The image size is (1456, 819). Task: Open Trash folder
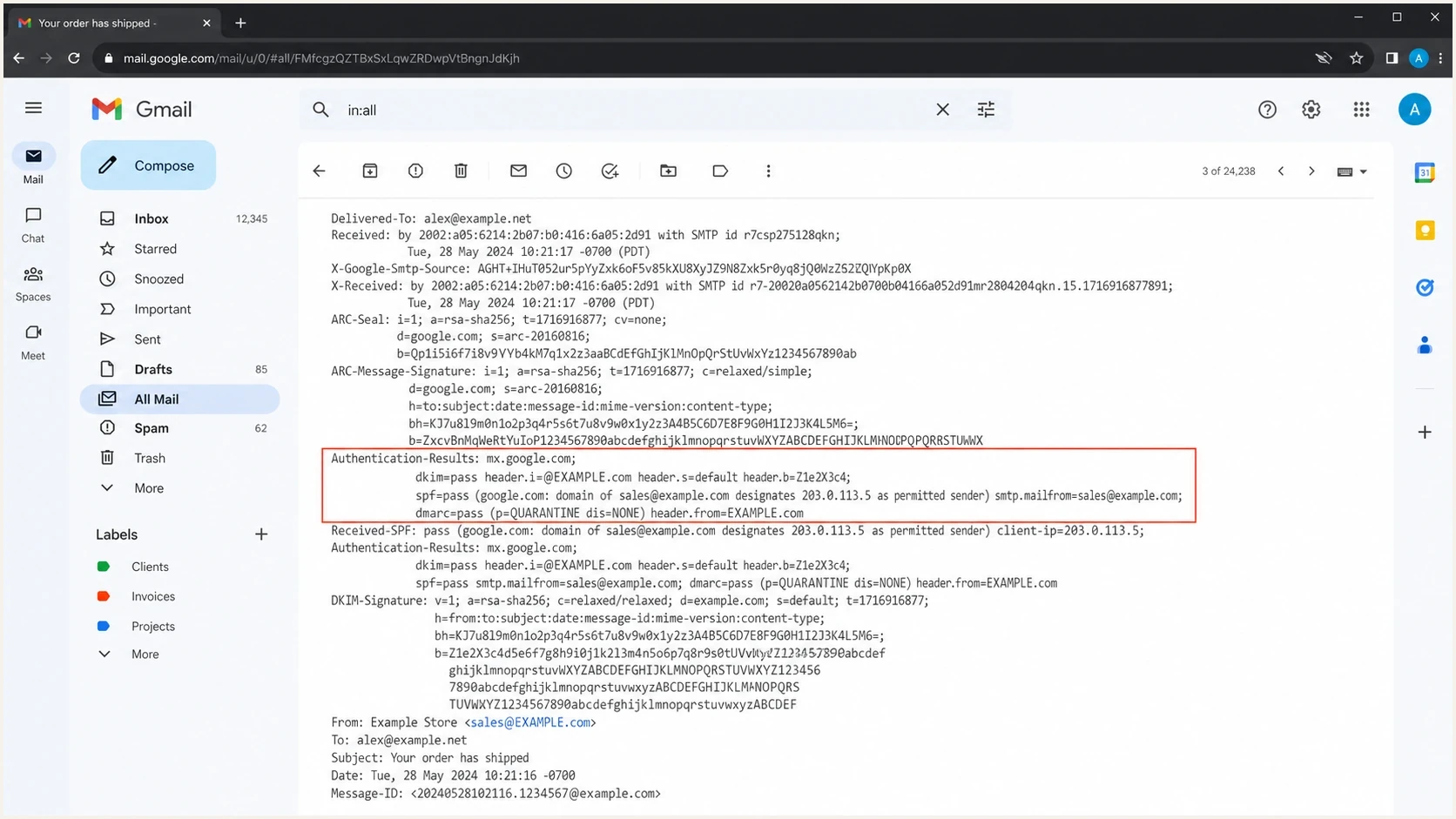[180, 458]
